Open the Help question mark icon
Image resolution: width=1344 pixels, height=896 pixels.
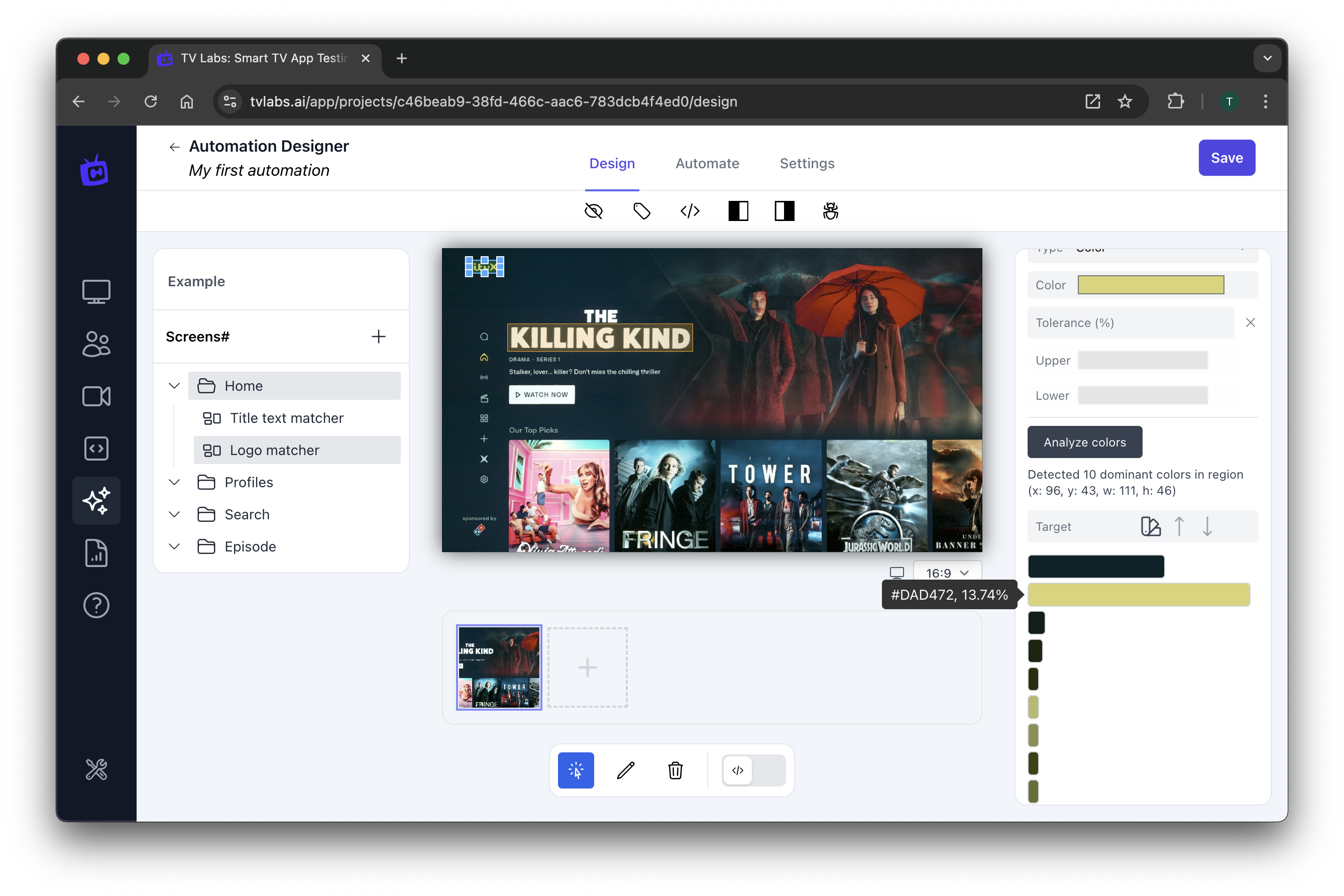click(x=96, y=605)
